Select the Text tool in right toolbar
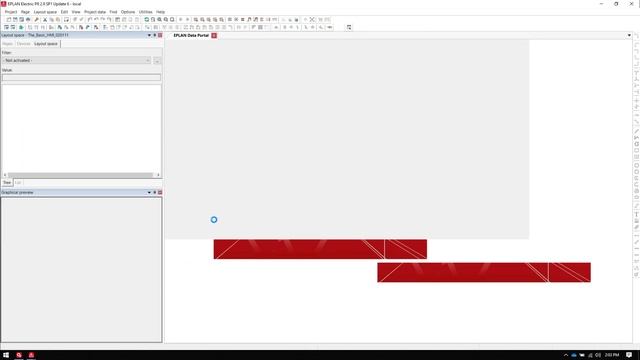The image size is (640, 360). [636, 214]
